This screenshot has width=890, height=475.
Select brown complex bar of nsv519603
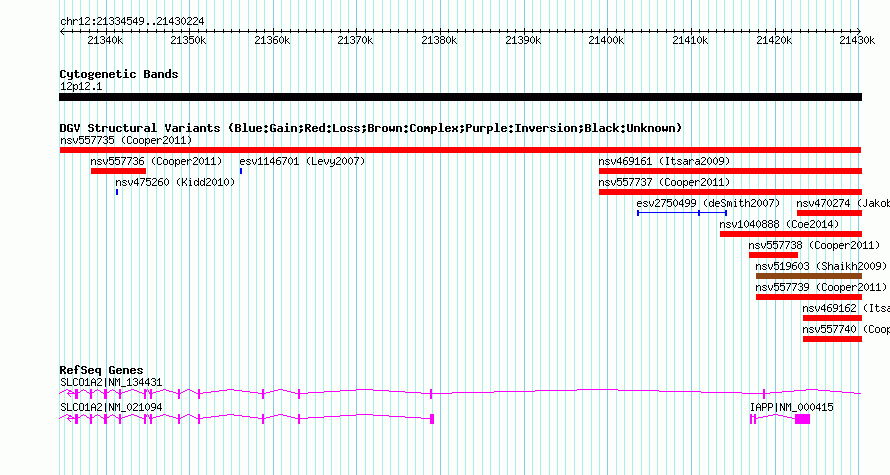809,276
